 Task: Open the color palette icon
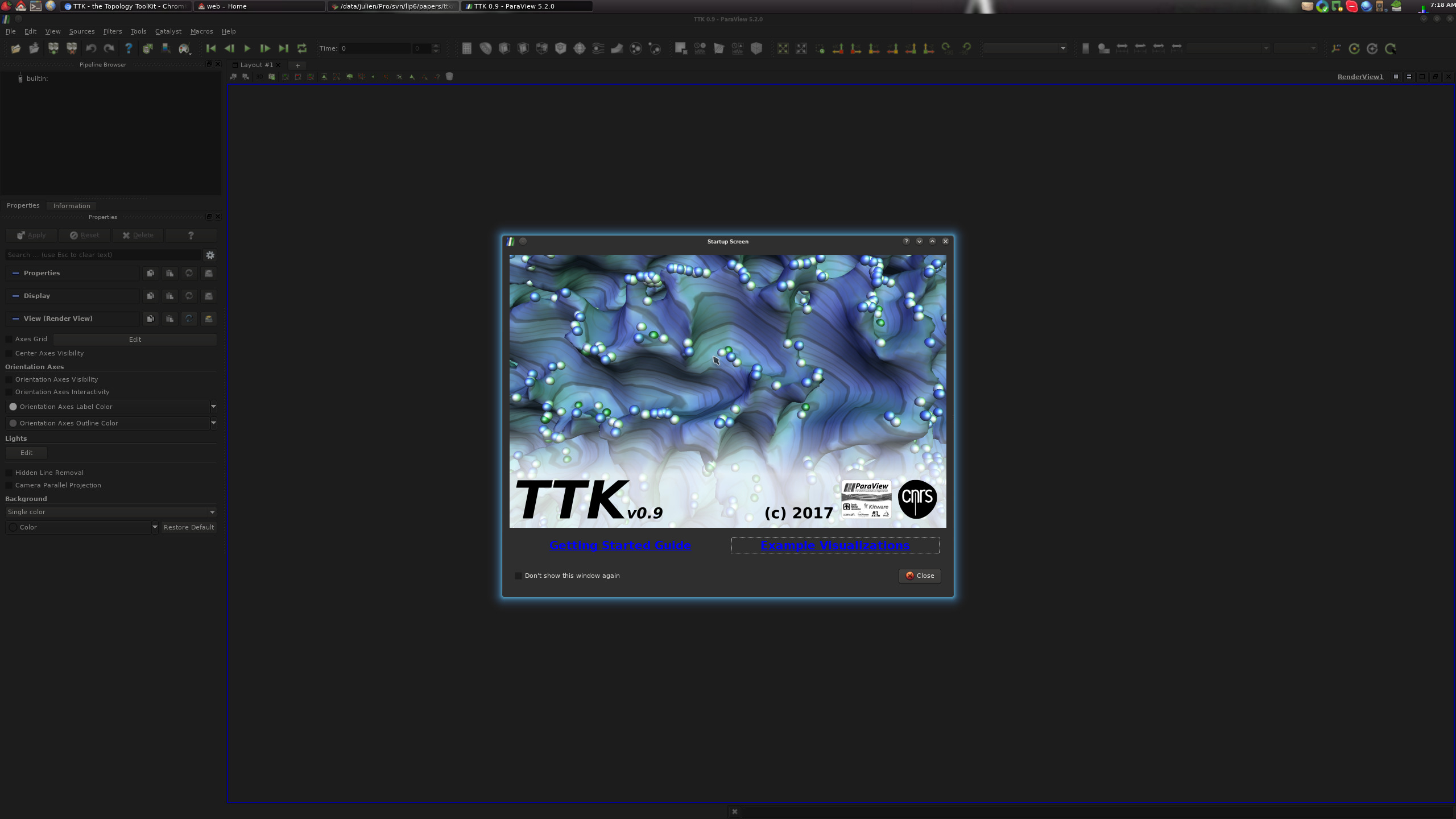tap(184, 48)
